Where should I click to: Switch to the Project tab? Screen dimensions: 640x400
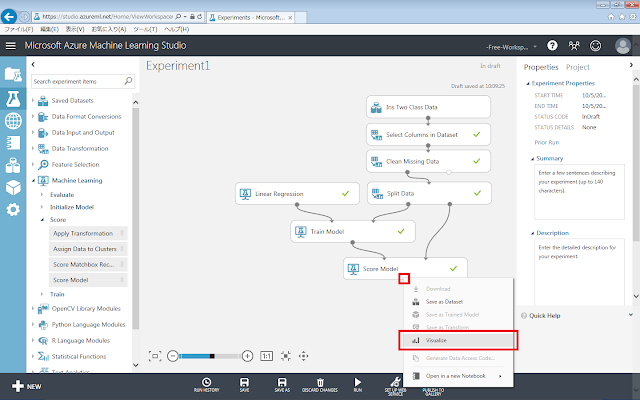[579, 67]
